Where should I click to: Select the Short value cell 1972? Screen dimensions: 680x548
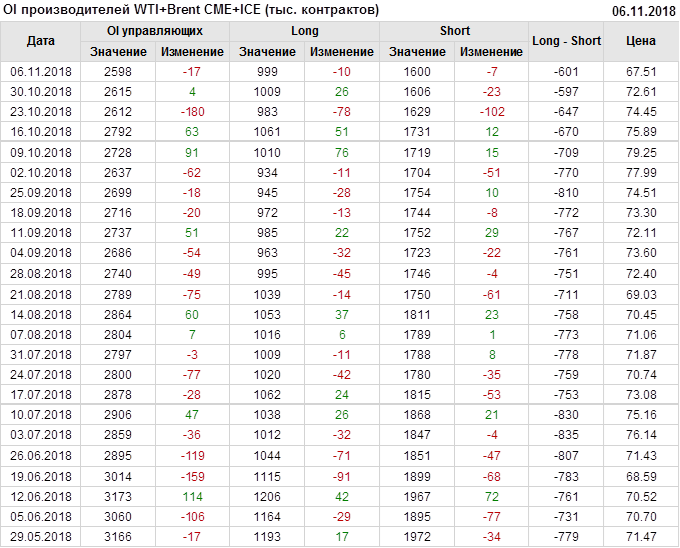tap(418, 537)
